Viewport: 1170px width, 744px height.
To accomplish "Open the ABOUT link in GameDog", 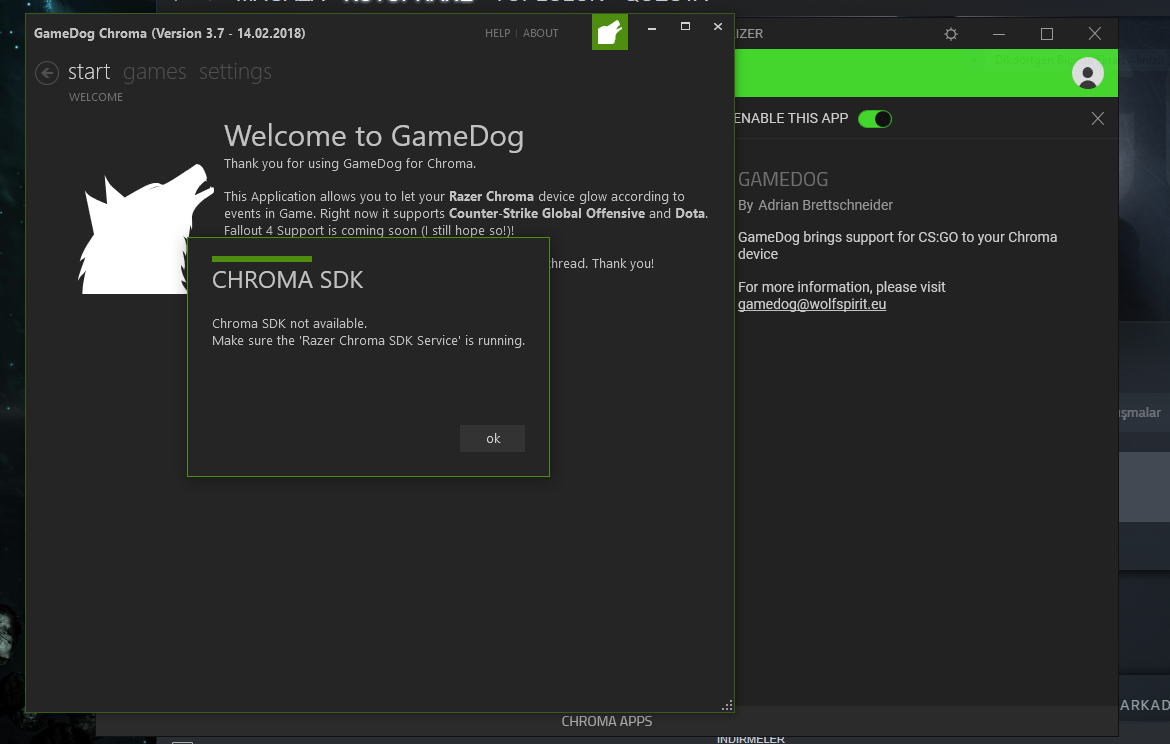I will [540, 33].
